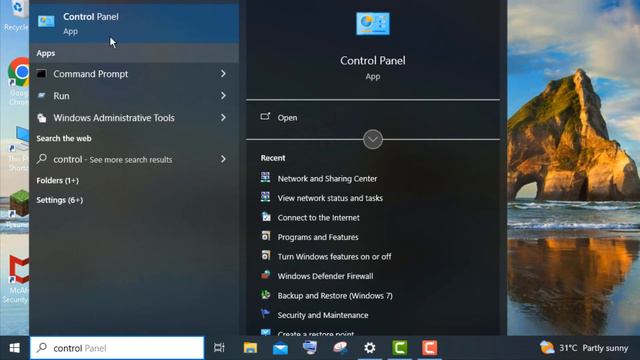The image size is (640, 360).
Task: Click the weather icon on the taskbar
Action: [x=547, y=348]
